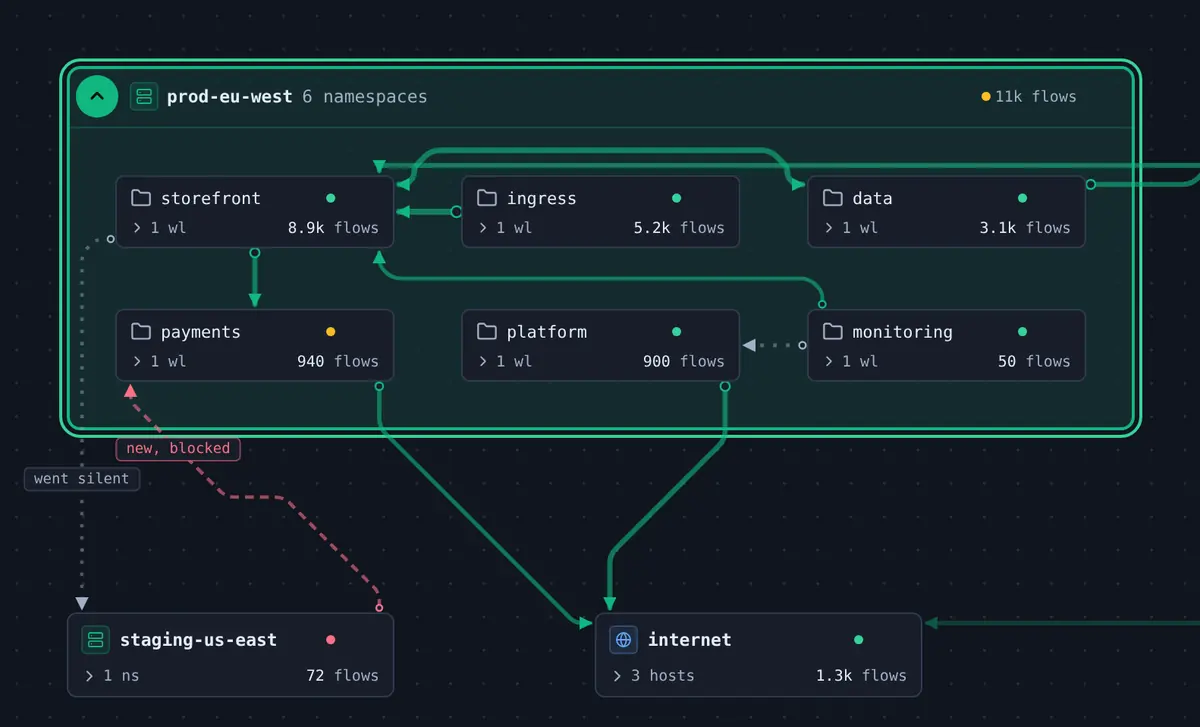Viewport: 1200px width, 727px height.
Task: Click the staging-us-east node title
Action: click(199, 640)
